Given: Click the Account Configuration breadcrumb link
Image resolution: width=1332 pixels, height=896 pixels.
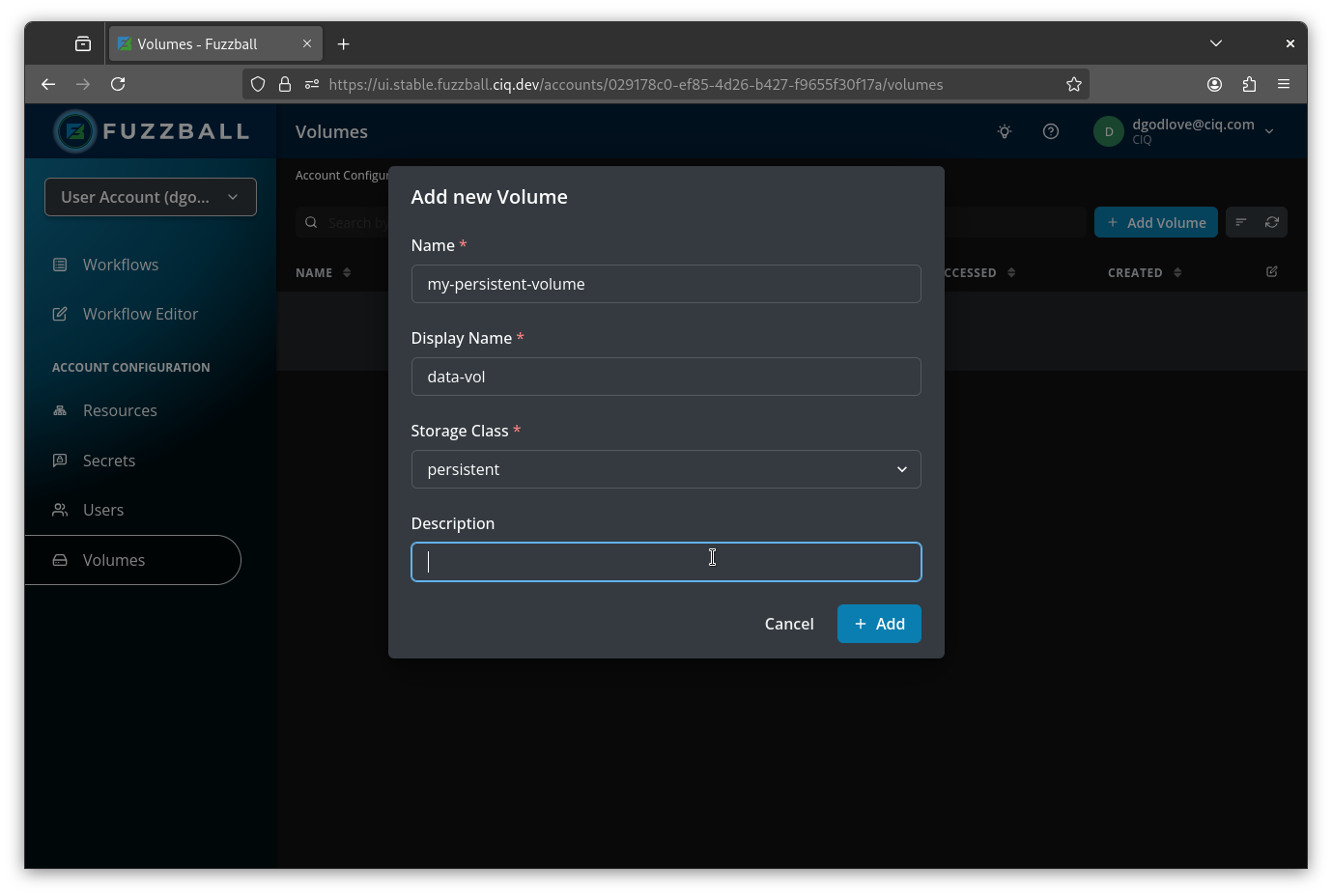Looking at the screenshot, I should (x=342, y=176).
